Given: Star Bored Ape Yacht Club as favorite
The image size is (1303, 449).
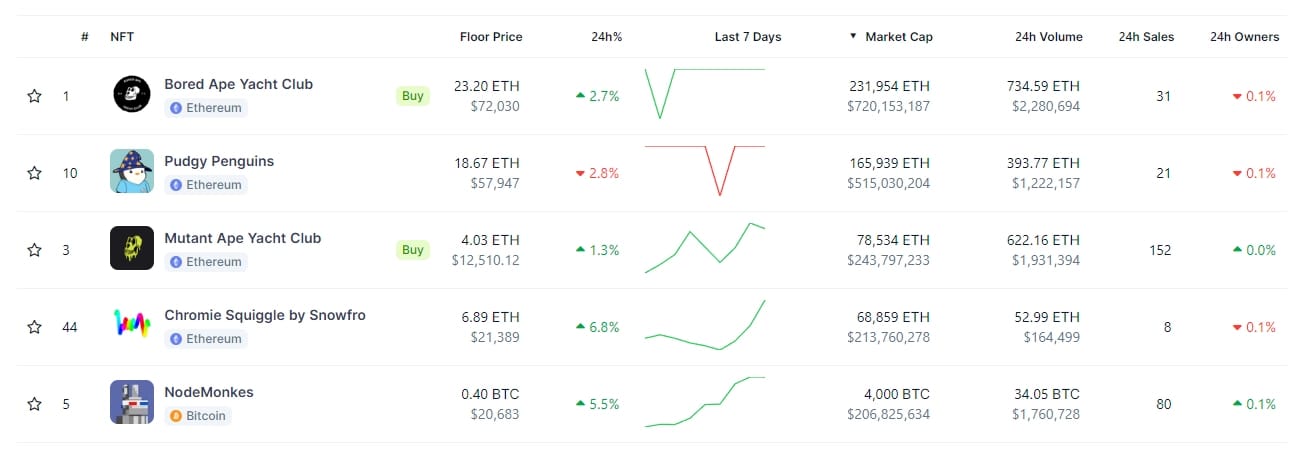Looking at the screenshot, I should click(x=34, y=96).
